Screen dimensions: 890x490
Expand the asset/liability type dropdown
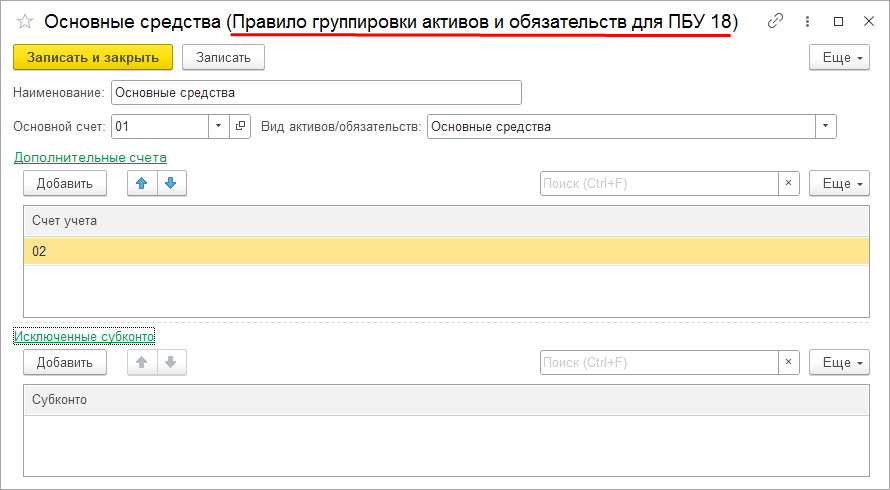point(825,127)
